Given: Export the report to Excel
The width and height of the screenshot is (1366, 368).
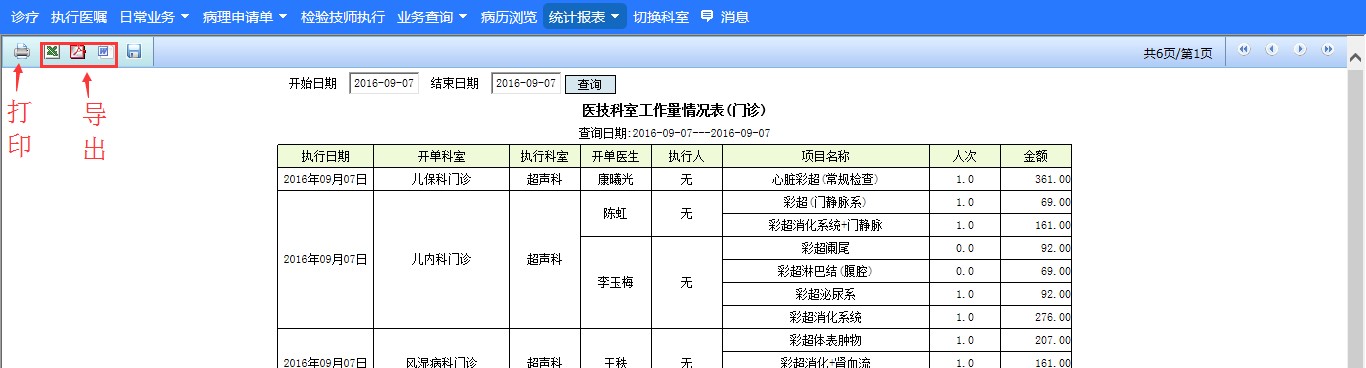Looking at the screenshot, I should 52,51.
